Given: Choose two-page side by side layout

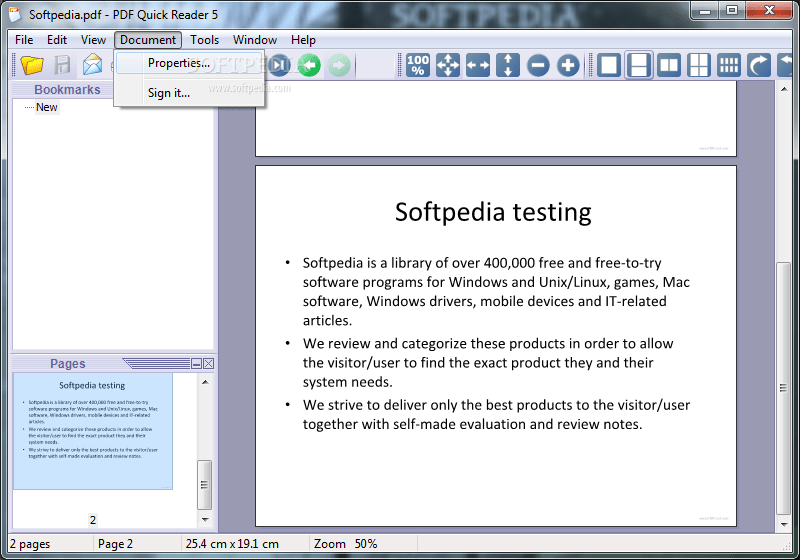Looking at the screenshot, I should 669,65.
